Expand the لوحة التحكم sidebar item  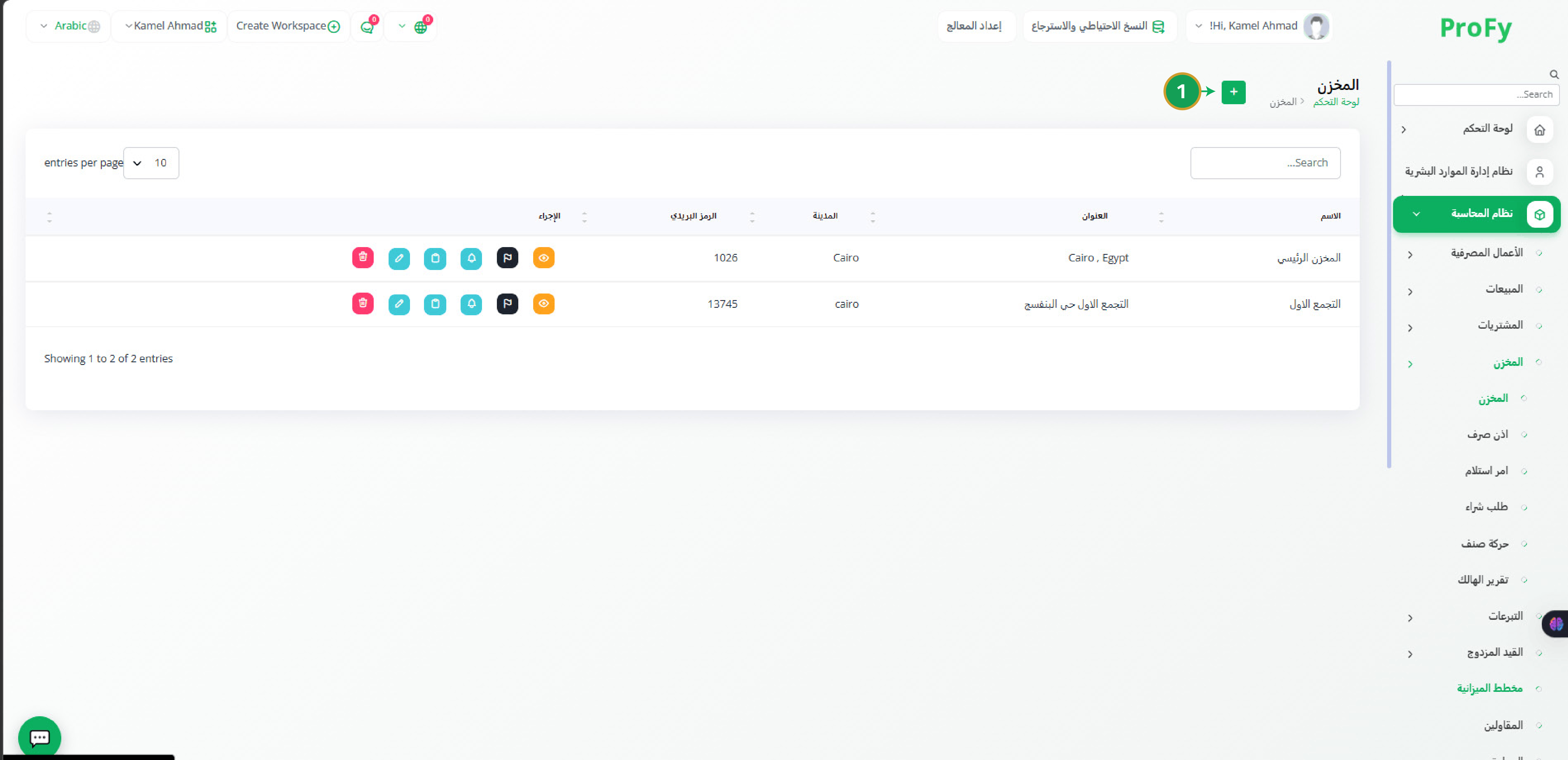click(1404, 129)
